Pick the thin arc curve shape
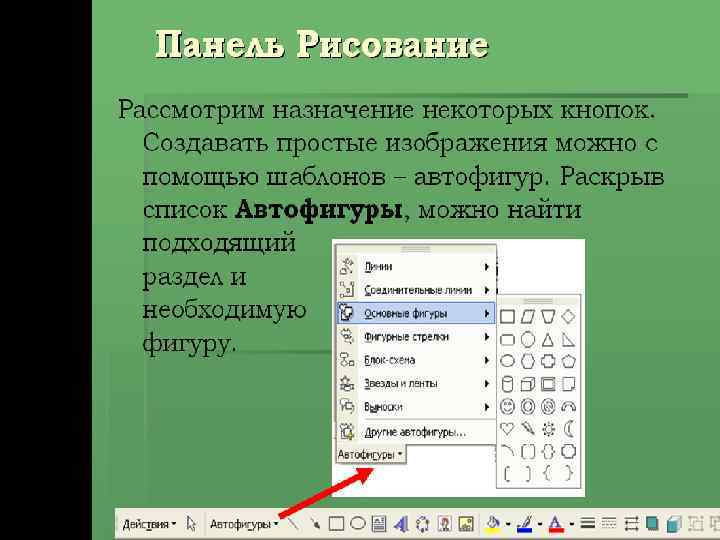 point(507,451)
